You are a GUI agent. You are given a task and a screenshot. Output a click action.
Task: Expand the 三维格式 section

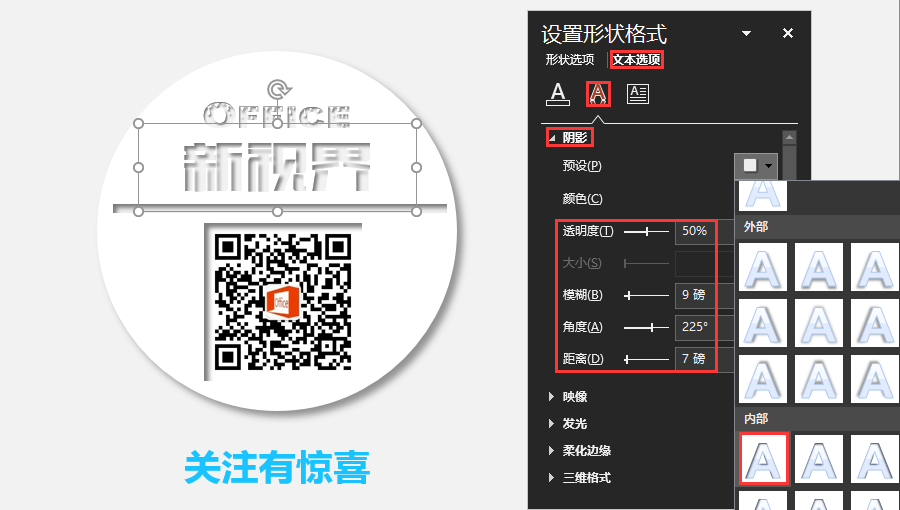pos(551,478)
